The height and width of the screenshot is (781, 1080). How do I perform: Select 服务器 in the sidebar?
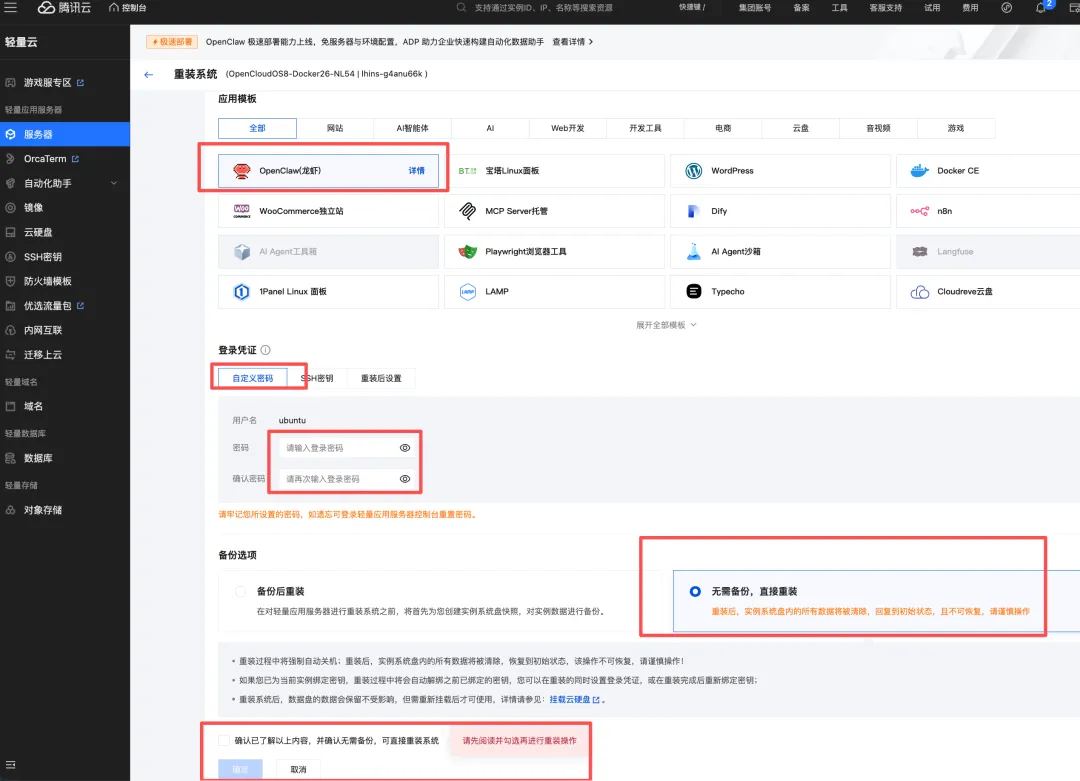(65, 134)
